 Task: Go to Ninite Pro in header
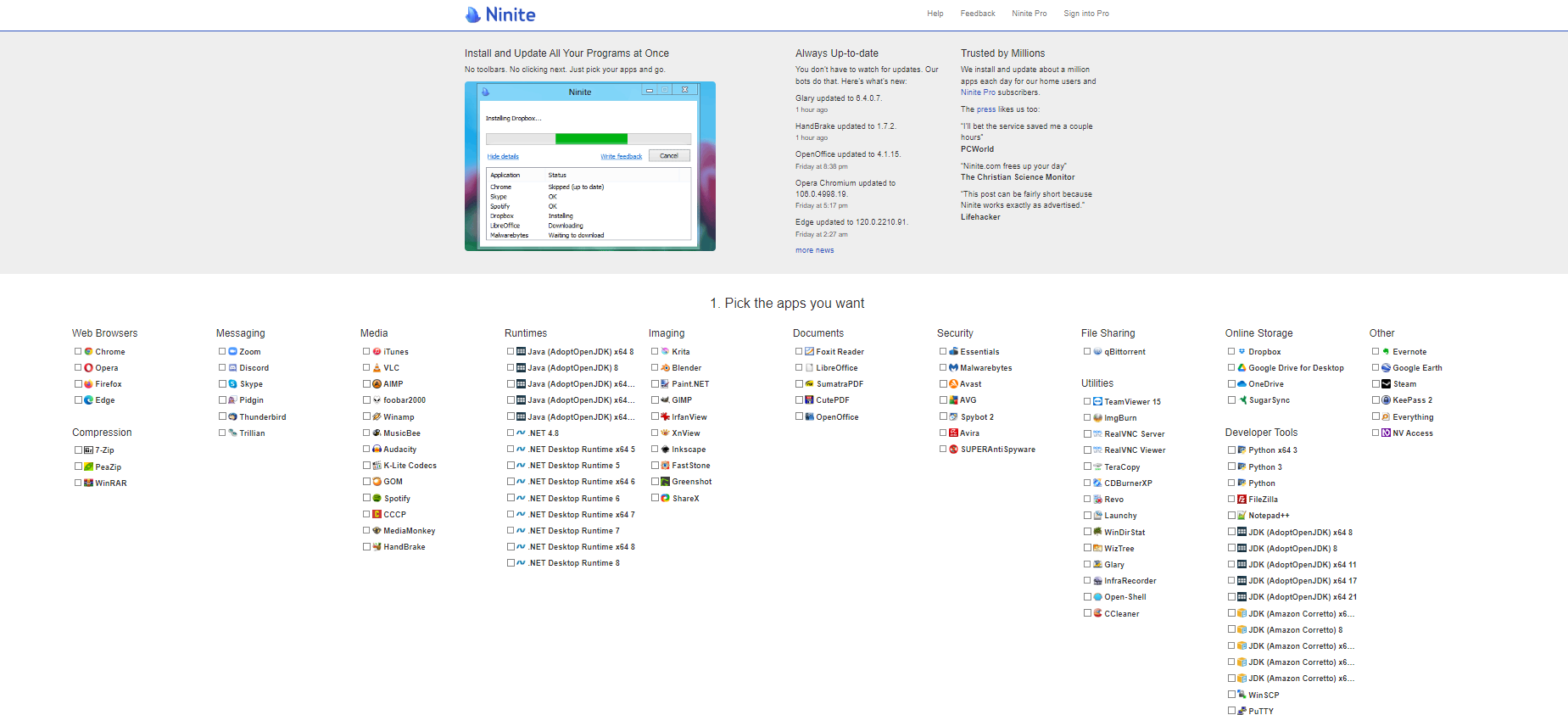pyautogui.click(x=1030, y=14)
